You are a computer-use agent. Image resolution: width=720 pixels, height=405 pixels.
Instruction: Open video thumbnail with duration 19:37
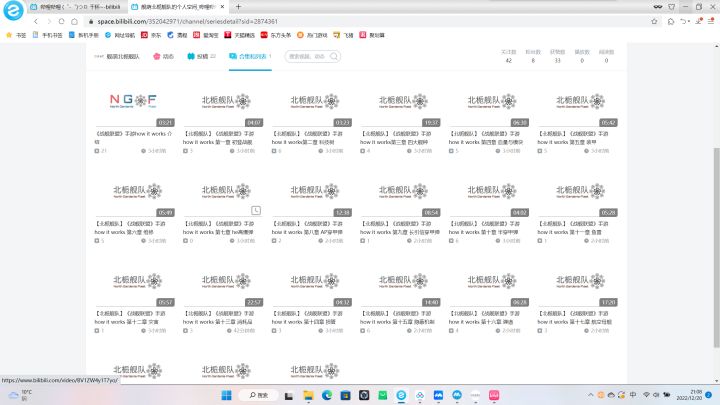click(x=400, y=104)
